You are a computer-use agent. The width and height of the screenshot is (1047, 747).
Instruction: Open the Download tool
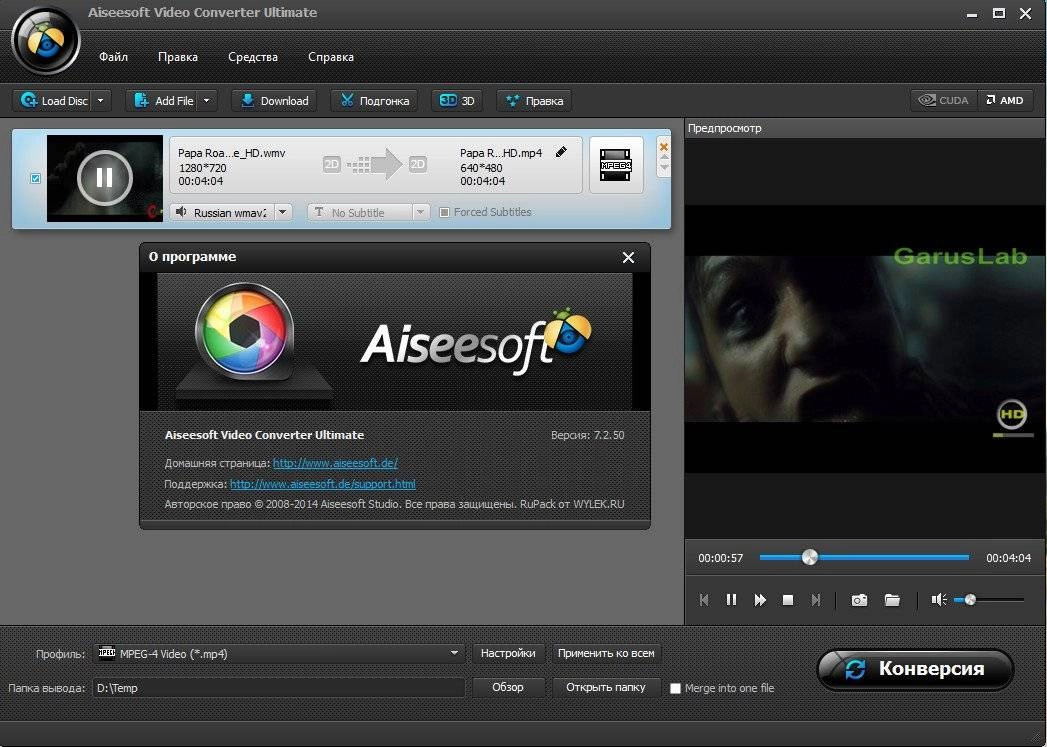274,101
